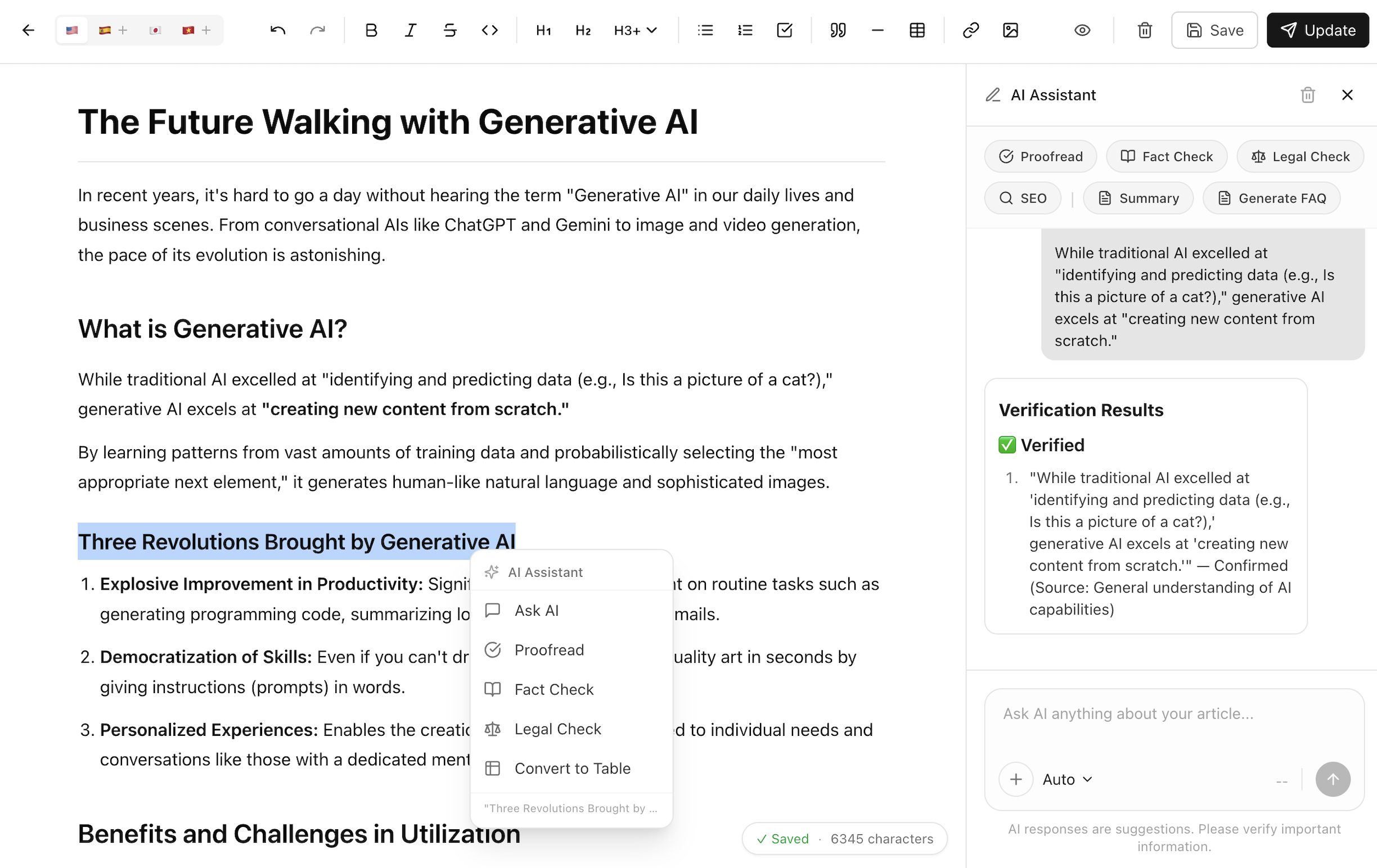The width and height of the screenshot is (1377, 868).
Task: Save the article
Action: coord(1214,30)
